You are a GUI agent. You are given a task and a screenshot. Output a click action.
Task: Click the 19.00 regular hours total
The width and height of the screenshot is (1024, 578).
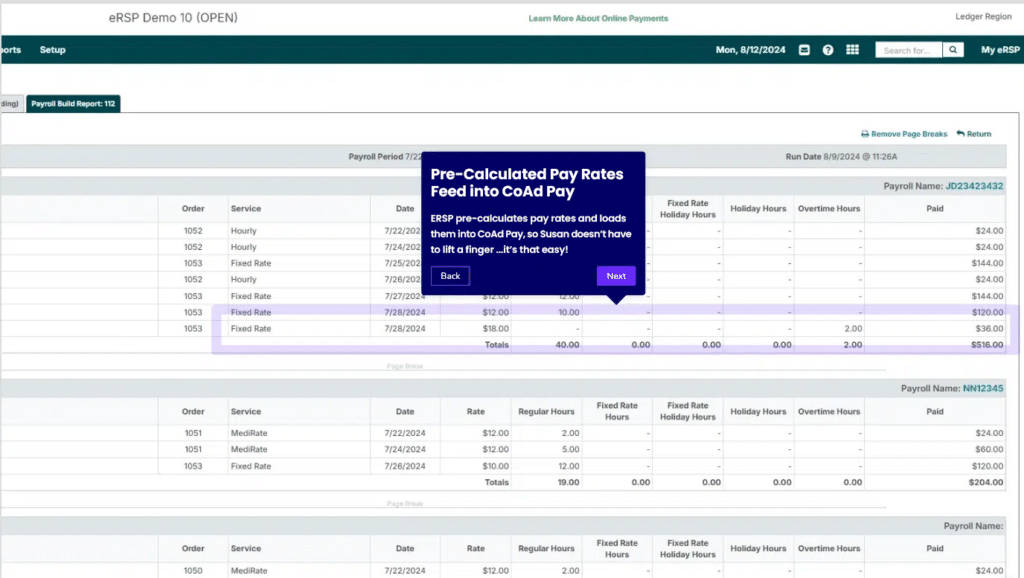[x=568, y=482]
